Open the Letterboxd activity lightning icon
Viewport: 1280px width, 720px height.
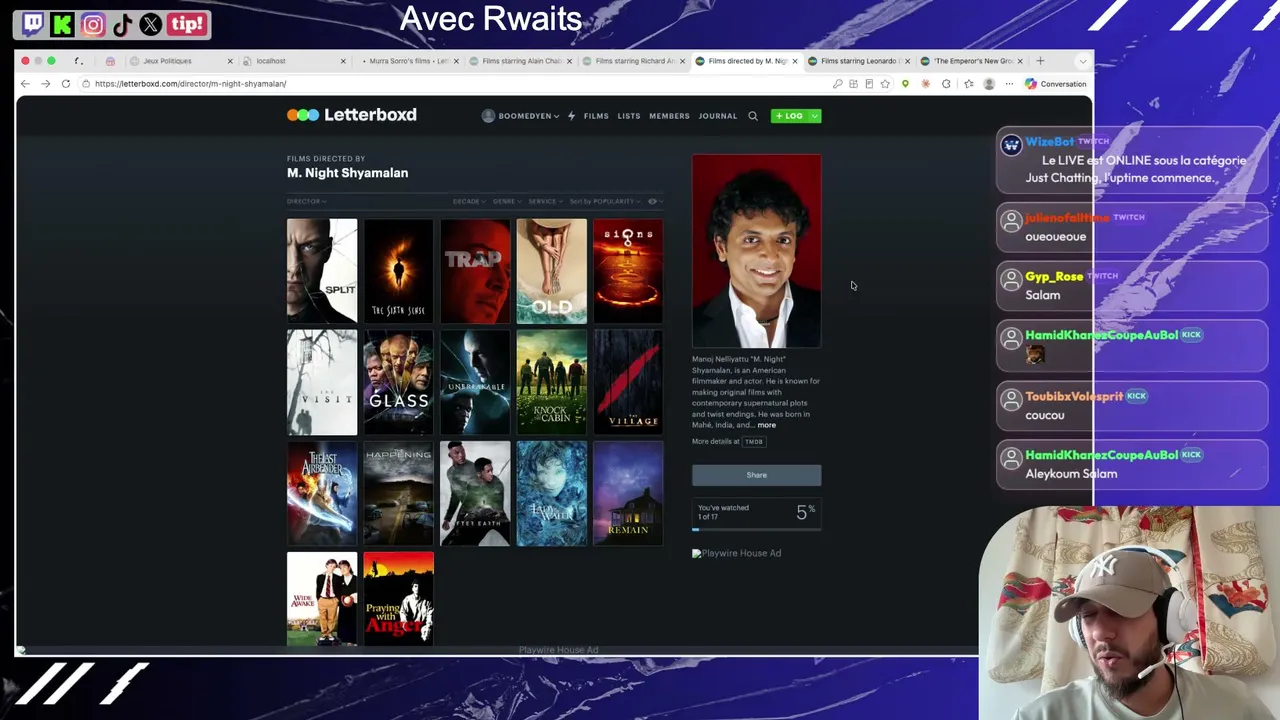[571, 116]
